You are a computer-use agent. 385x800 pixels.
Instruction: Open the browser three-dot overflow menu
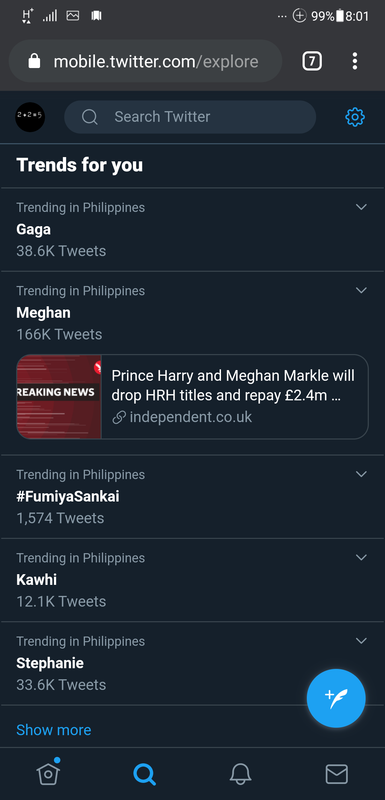[x=355, y=61]
